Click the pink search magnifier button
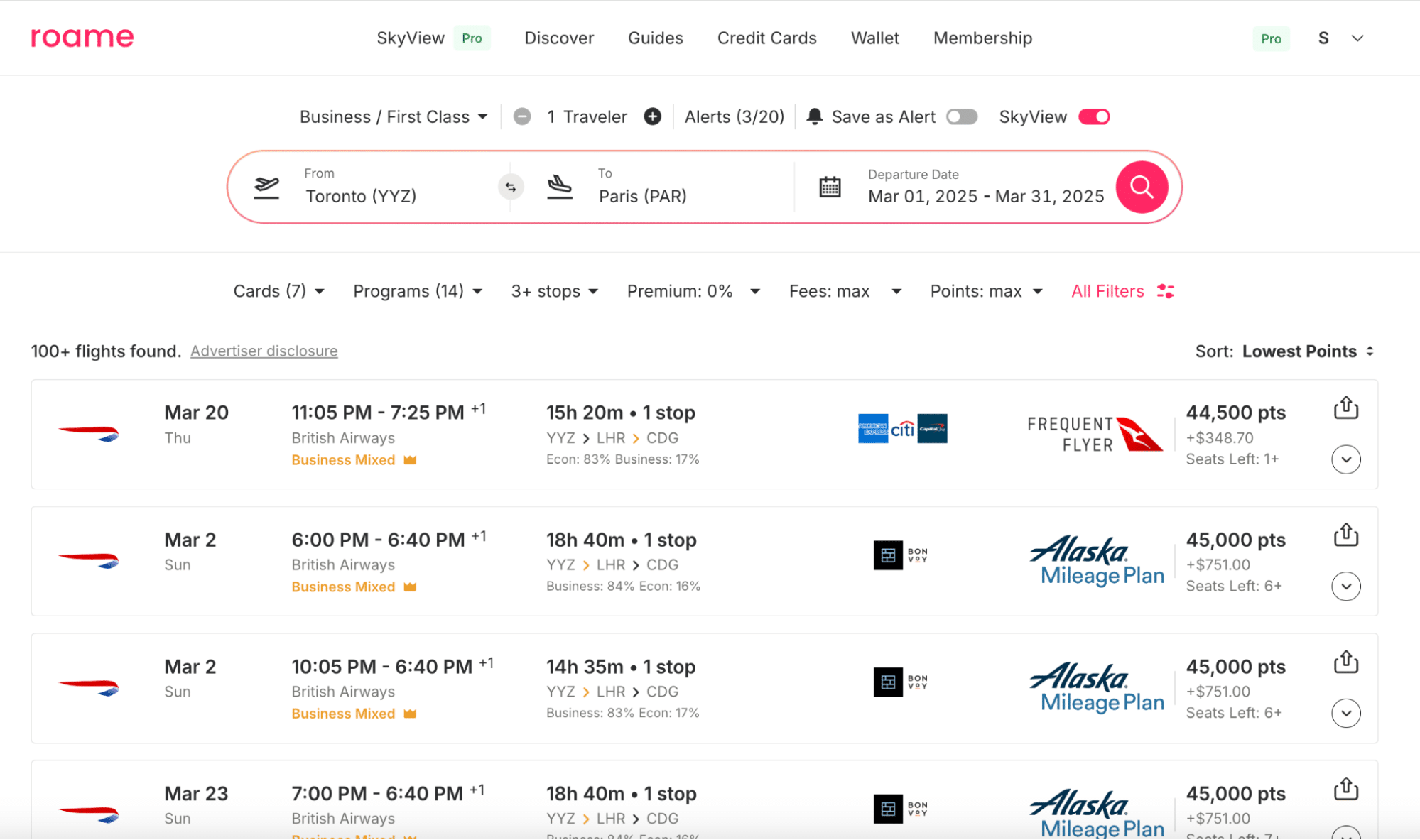This screenshot has height=840, width=1420. tap(1141, 187)
